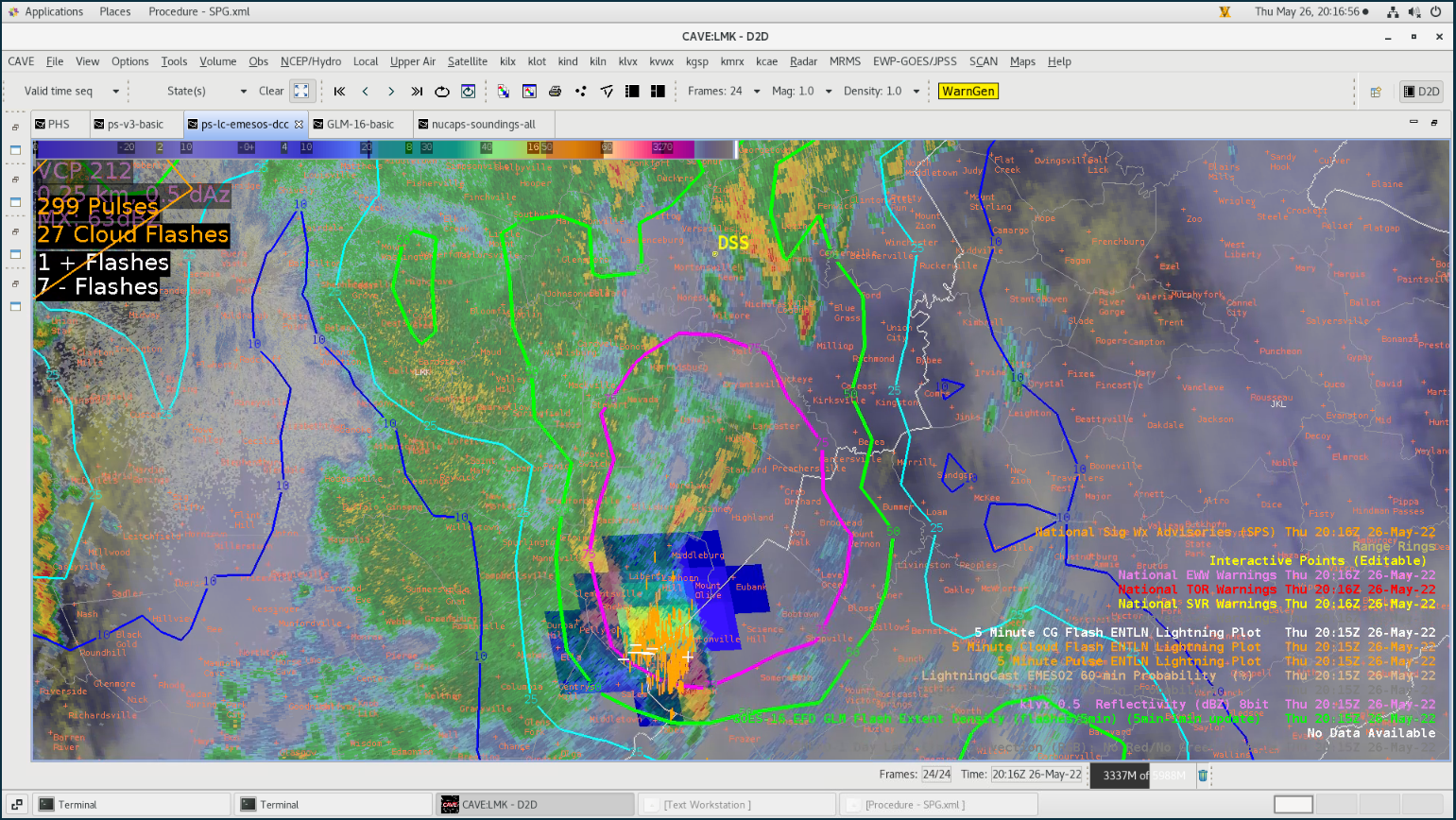1456x820 pixels.
Task: Switch to the GLM-16-basic tab
Action: (x=360, y=125)
